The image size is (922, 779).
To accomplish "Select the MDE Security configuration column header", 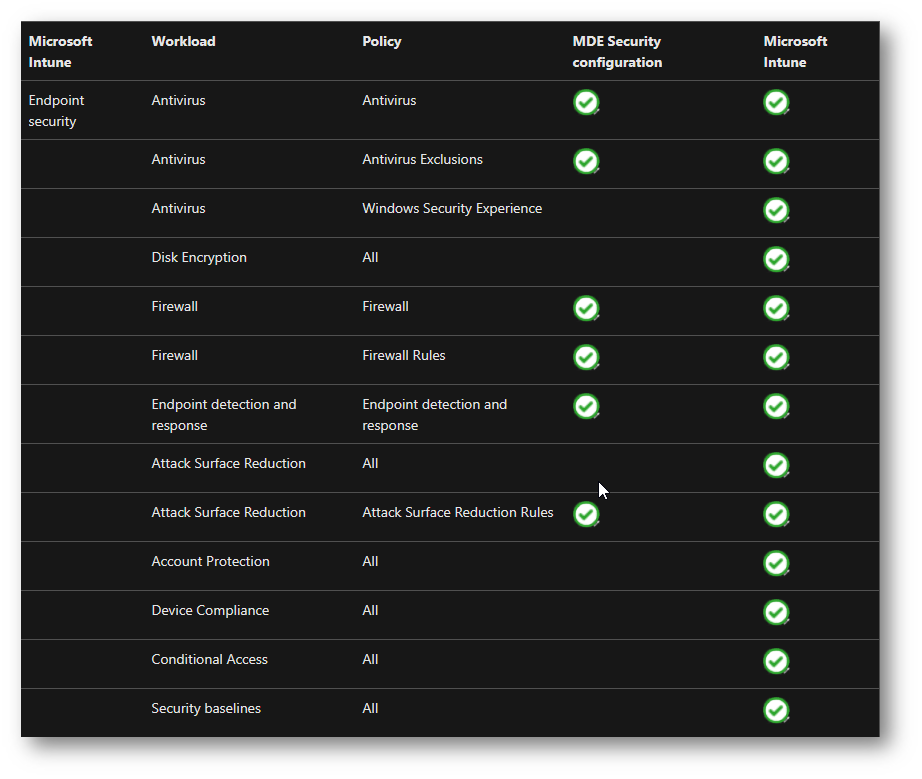I will 617,52.
